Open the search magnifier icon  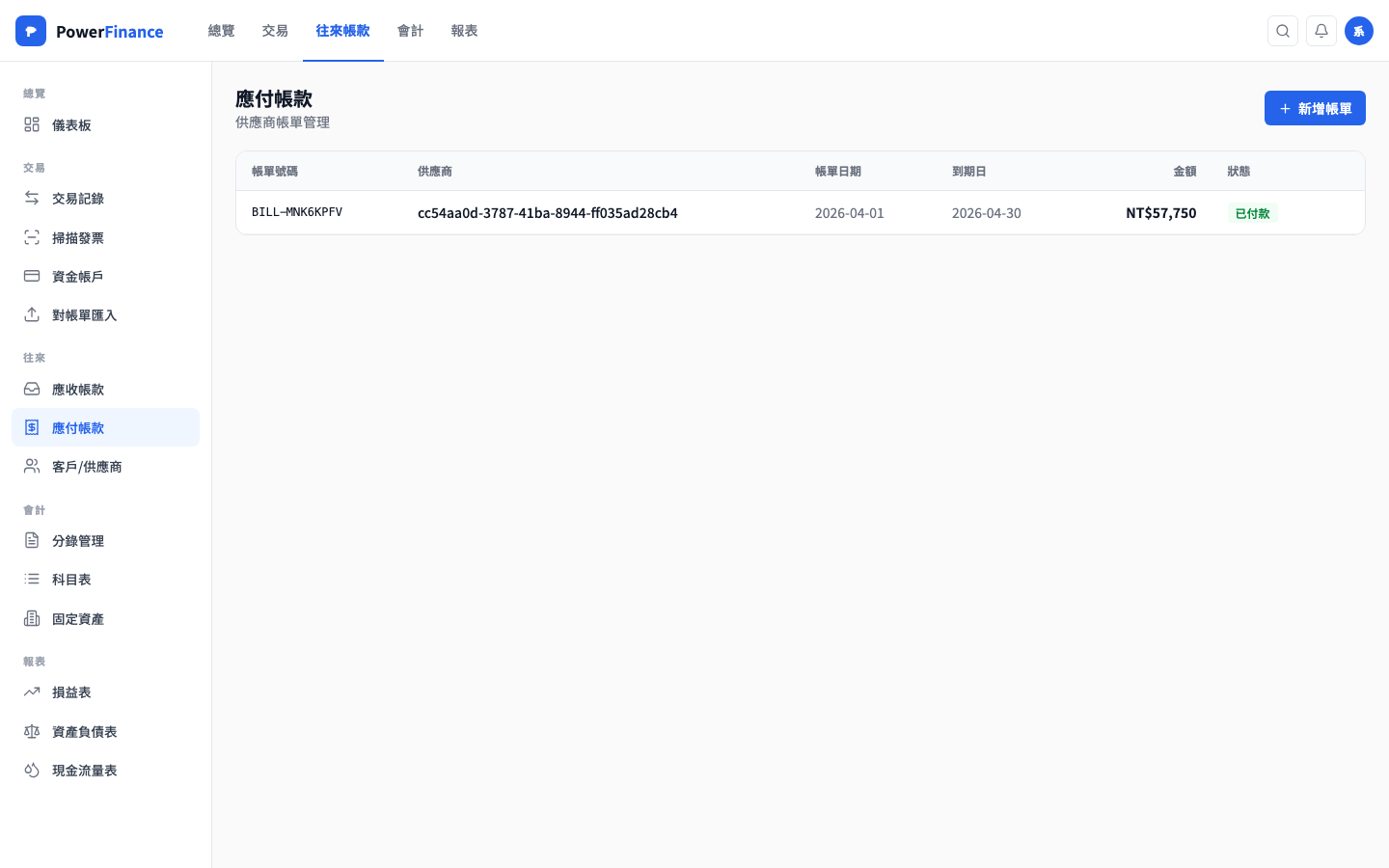[x=1283, y=31]
